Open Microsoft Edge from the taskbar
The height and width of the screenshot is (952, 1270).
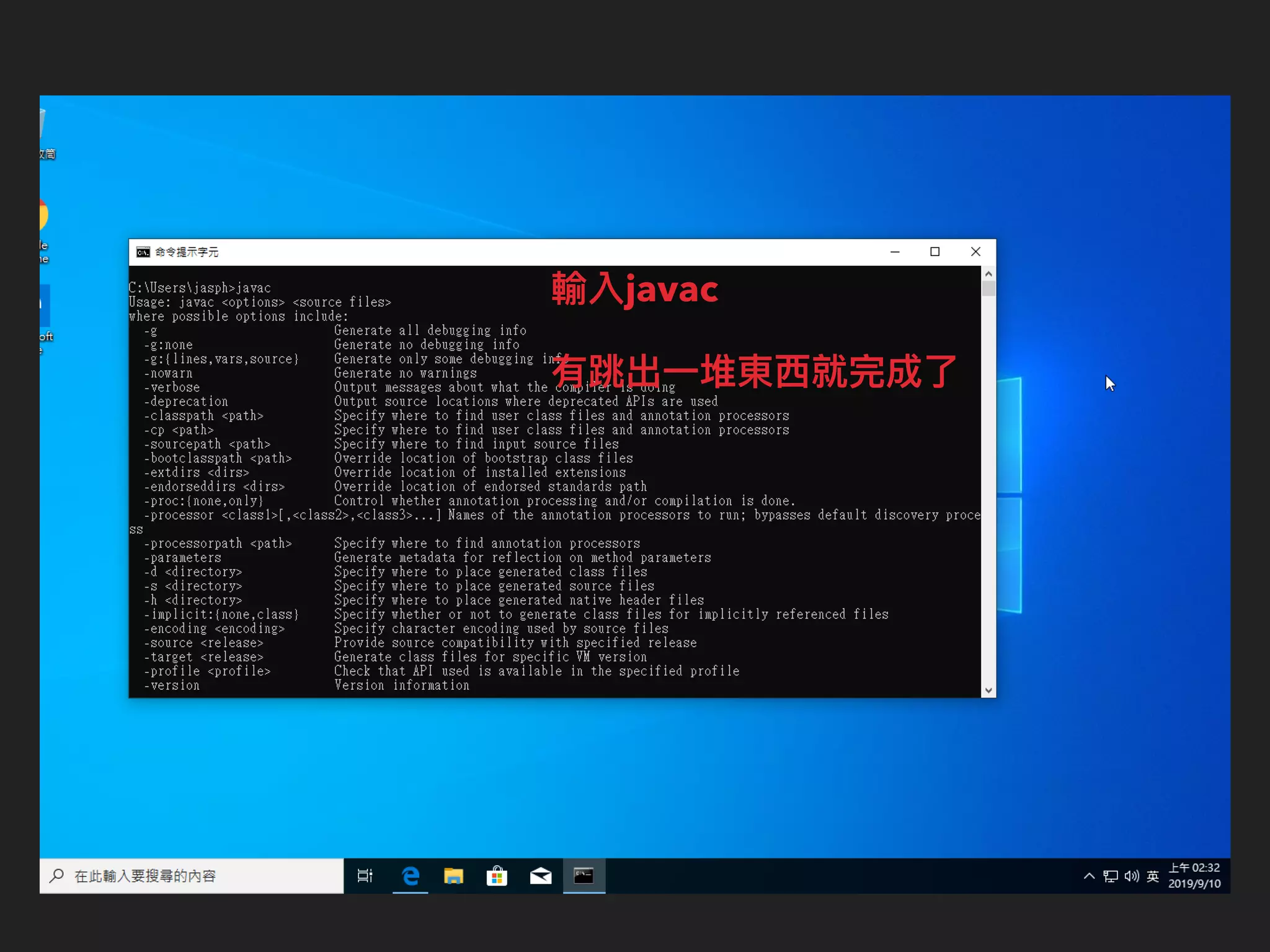pos(411,876)
